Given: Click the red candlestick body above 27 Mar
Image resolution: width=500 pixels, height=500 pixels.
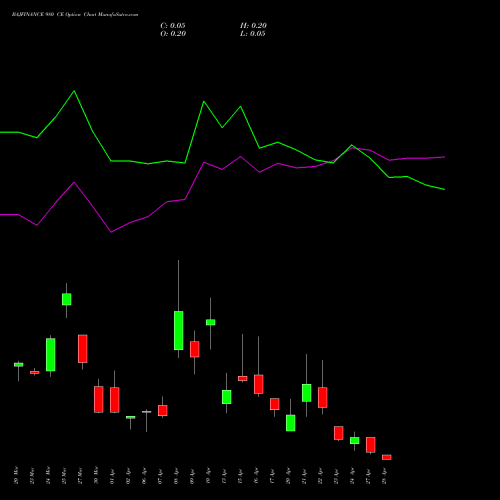Looking at the screenshot, I should (x=83, y=348).
